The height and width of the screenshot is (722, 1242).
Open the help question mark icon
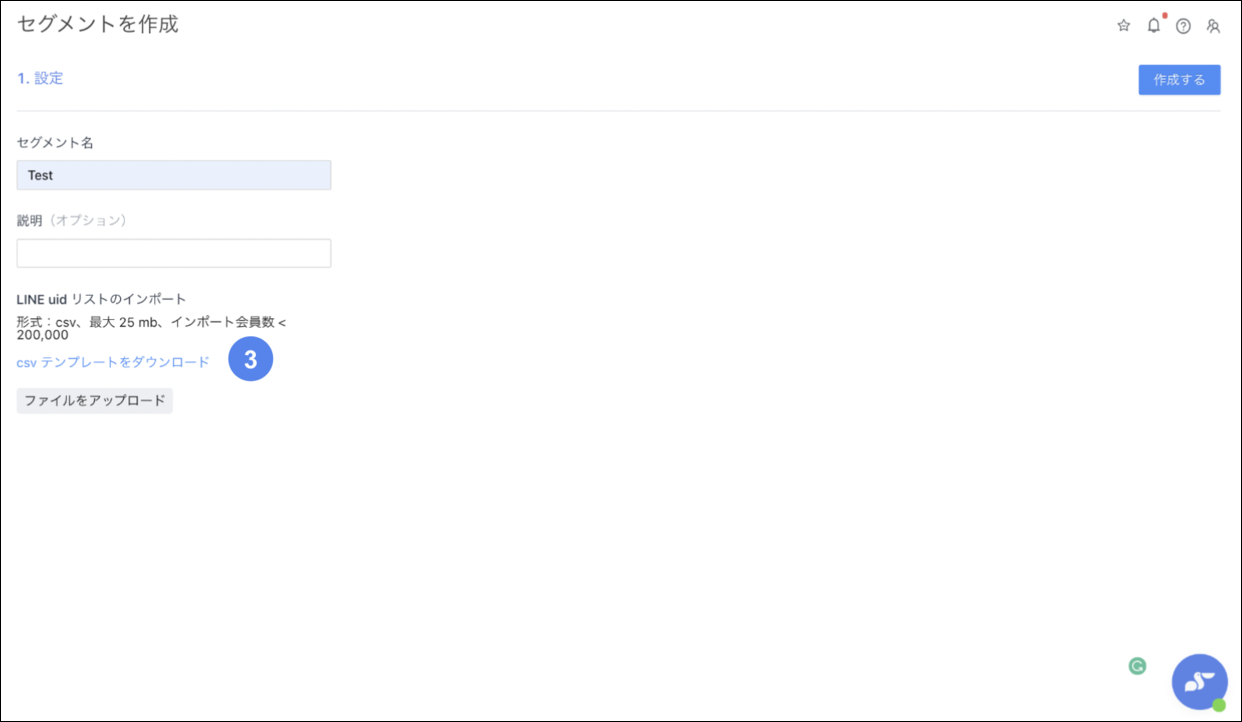click(x=1183, y=27)
